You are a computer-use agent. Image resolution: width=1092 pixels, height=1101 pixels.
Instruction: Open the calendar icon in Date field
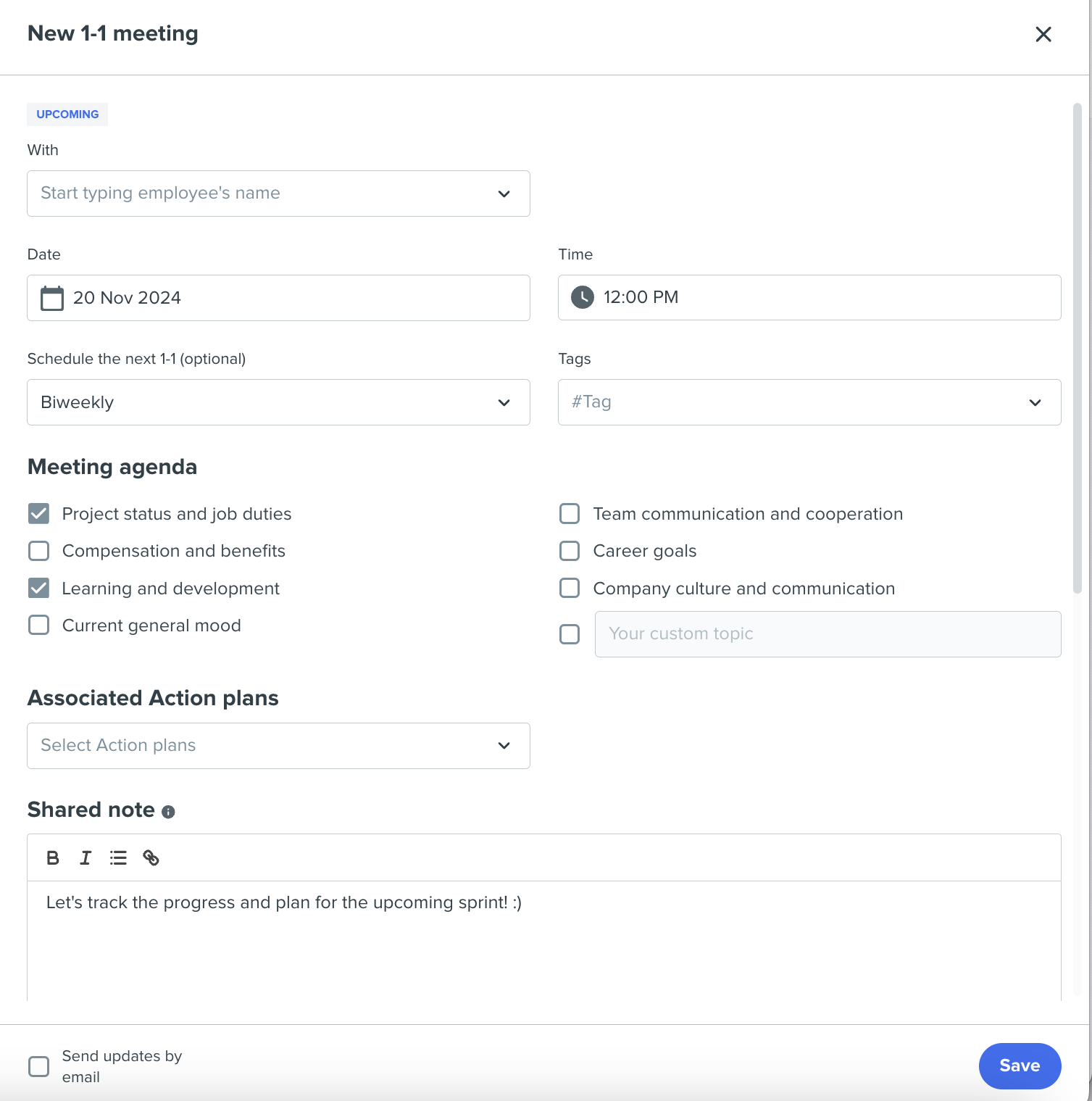[x=52, y=298]
